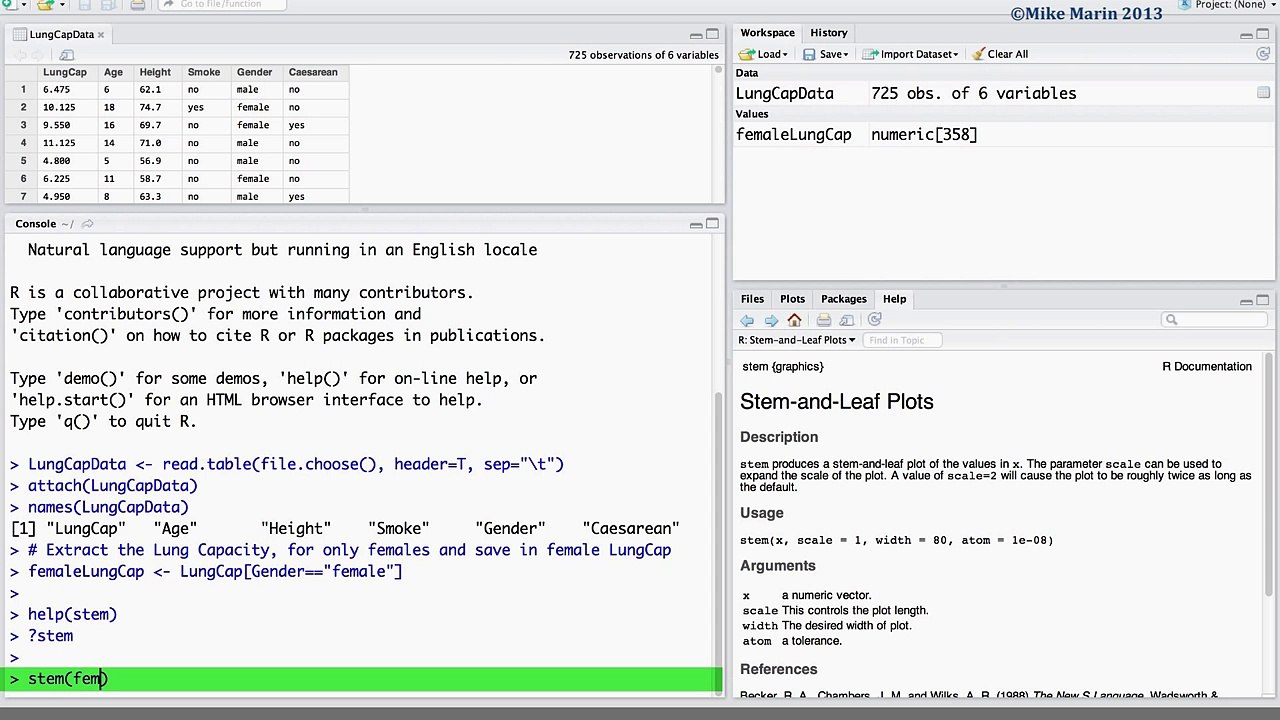The width and height of the screenshot is (1280, 720).
Task: Open the Plots tab
Action: point(792,299)
